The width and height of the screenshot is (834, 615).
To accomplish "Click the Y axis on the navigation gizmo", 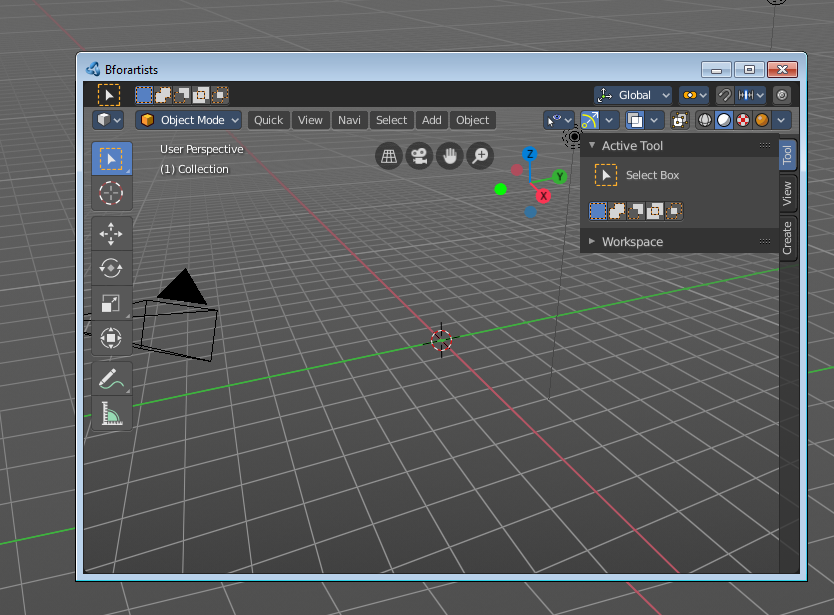I will [x=559, y=177].
